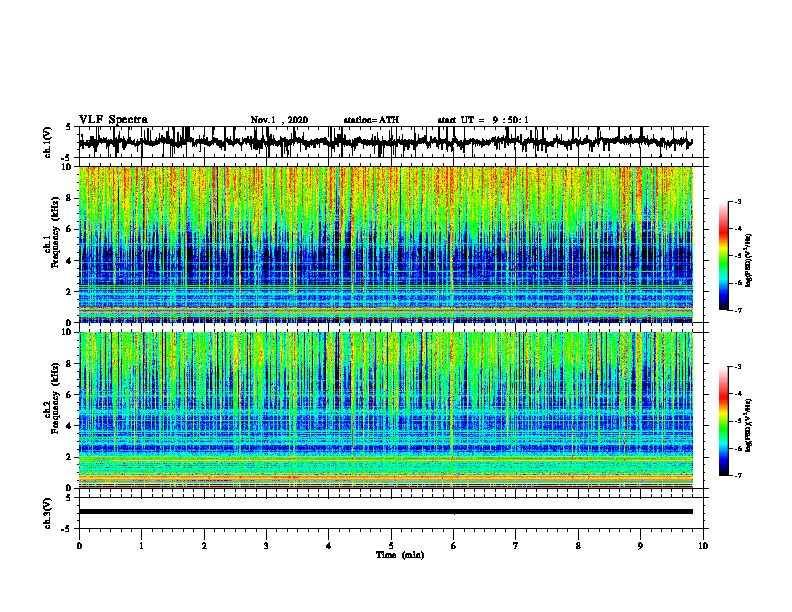Click time axis tick label "5"
792x612 pixels.
pyautogui.click(x=391, y=546)
